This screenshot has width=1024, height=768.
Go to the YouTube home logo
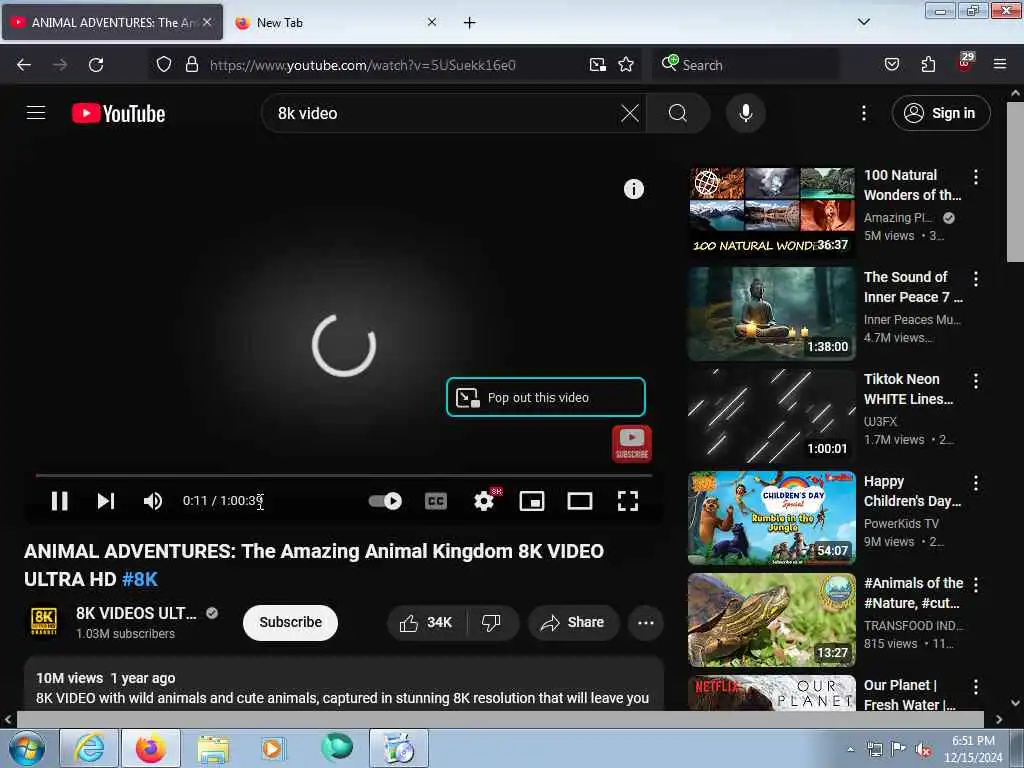pyautogui.click(x=118, y=114)
